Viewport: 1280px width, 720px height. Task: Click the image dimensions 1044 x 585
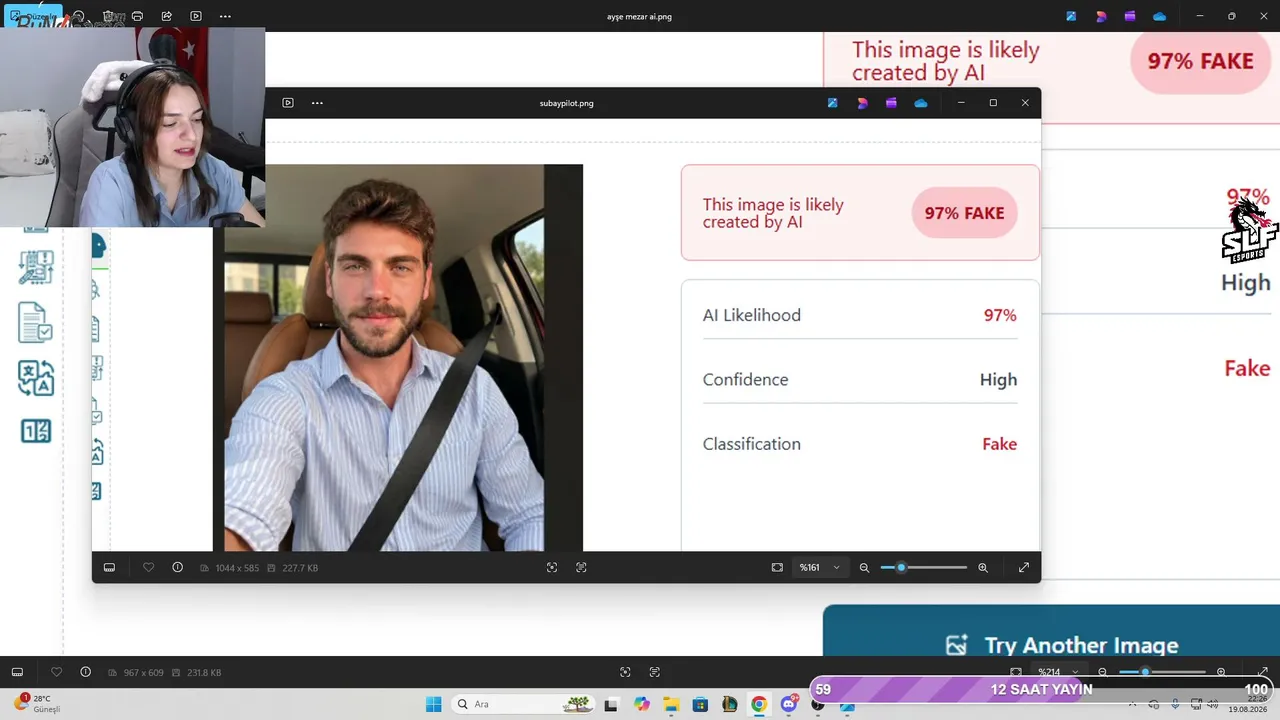point(237,568)
